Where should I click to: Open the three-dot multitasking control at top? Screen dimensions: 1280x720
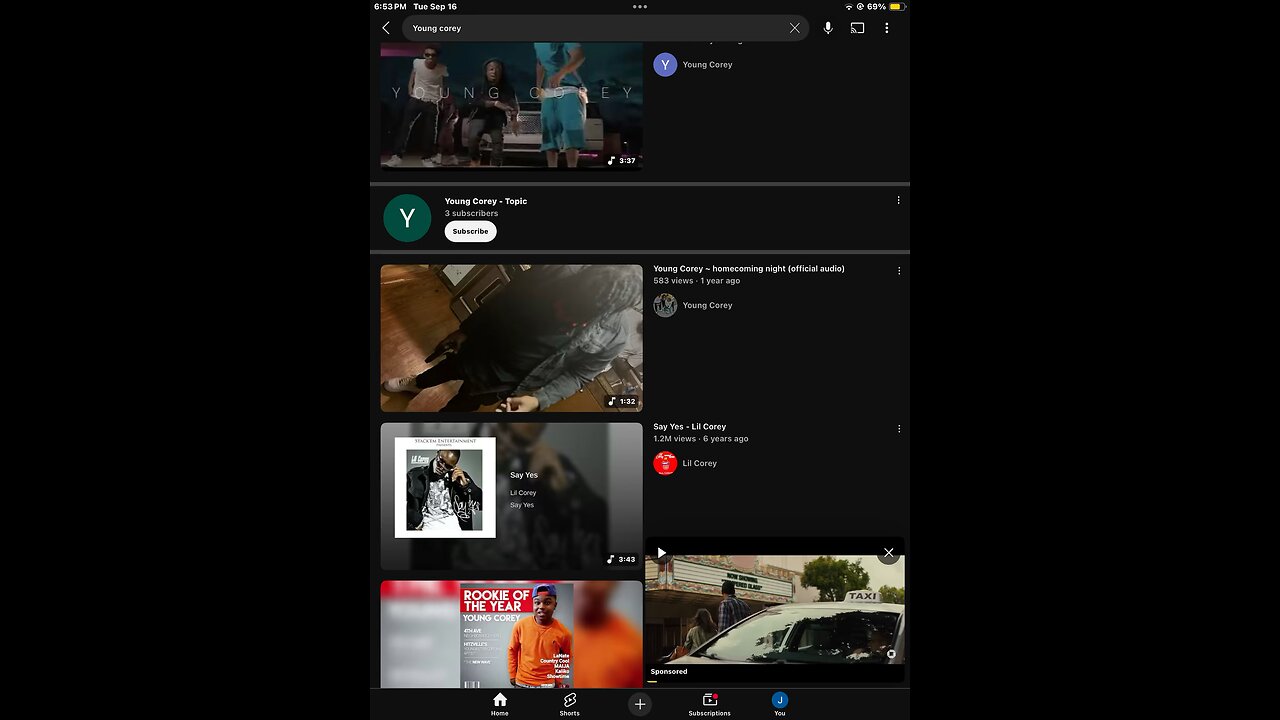640,6
